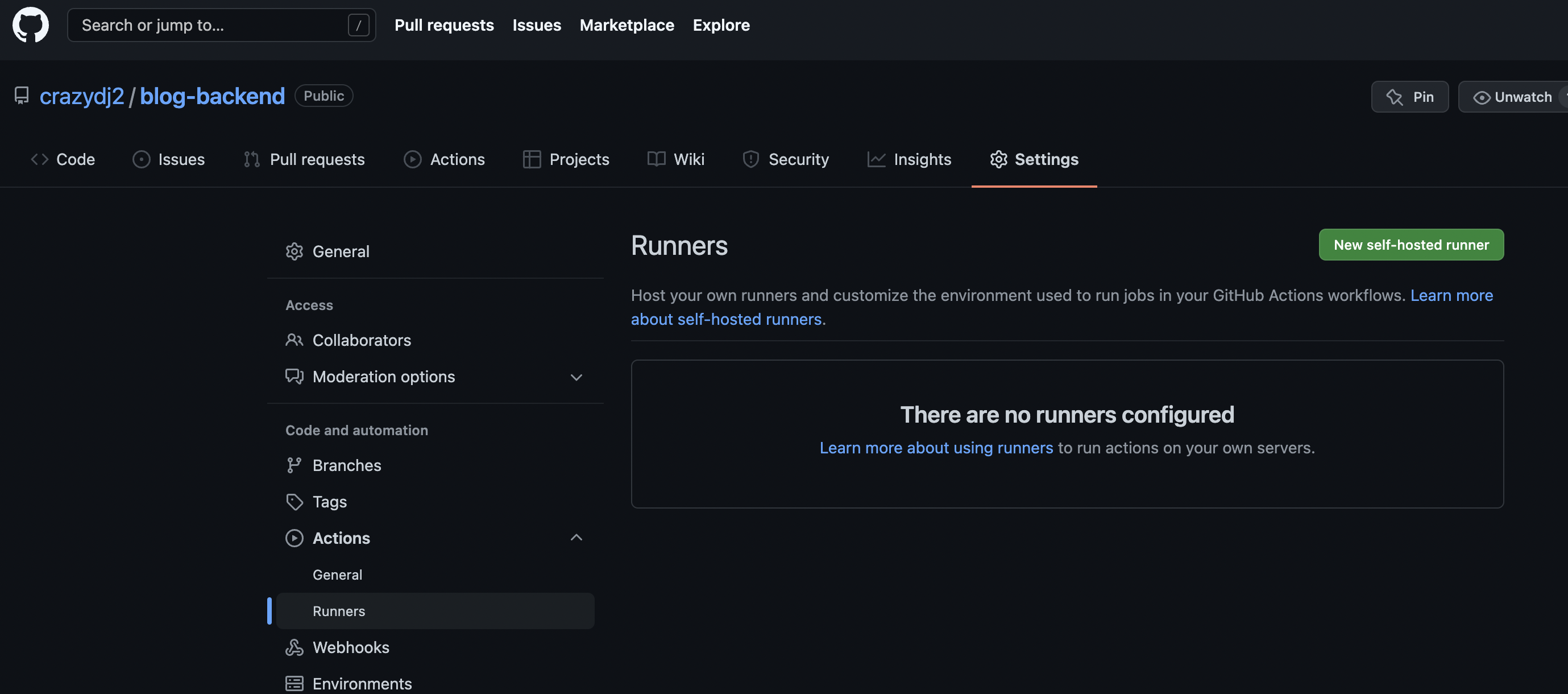
Task: Focus the Search or jump to field
Action: click(x=221, y=25)
